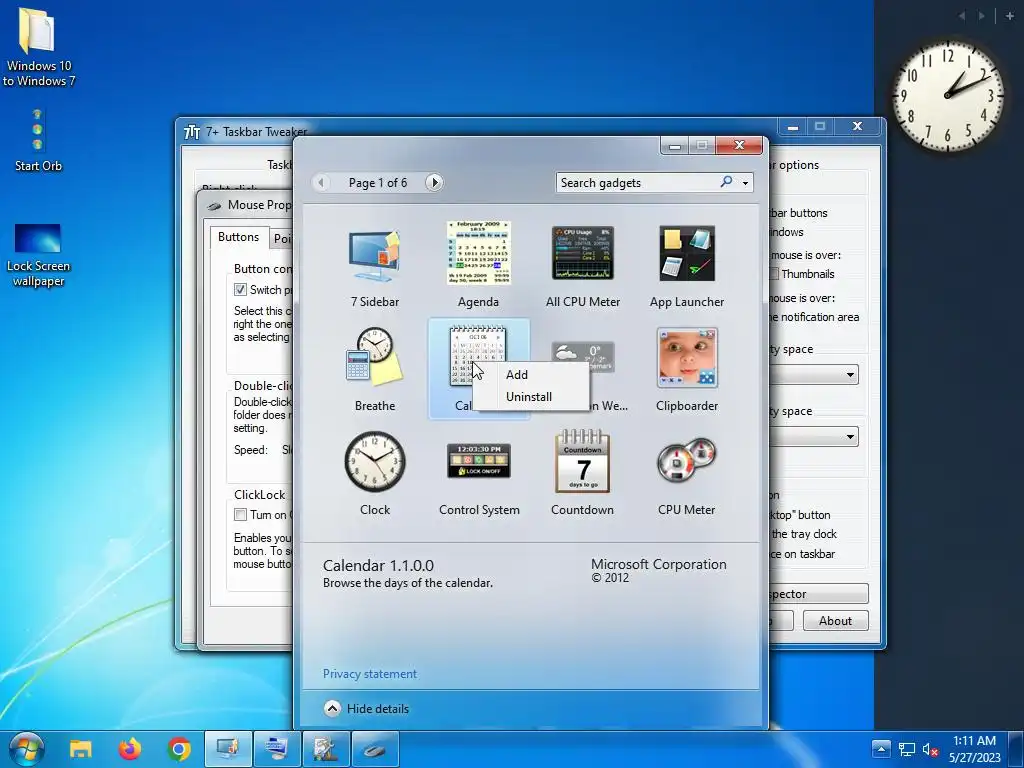Add a gadget with the sidebar plus button

[1010, 16]
